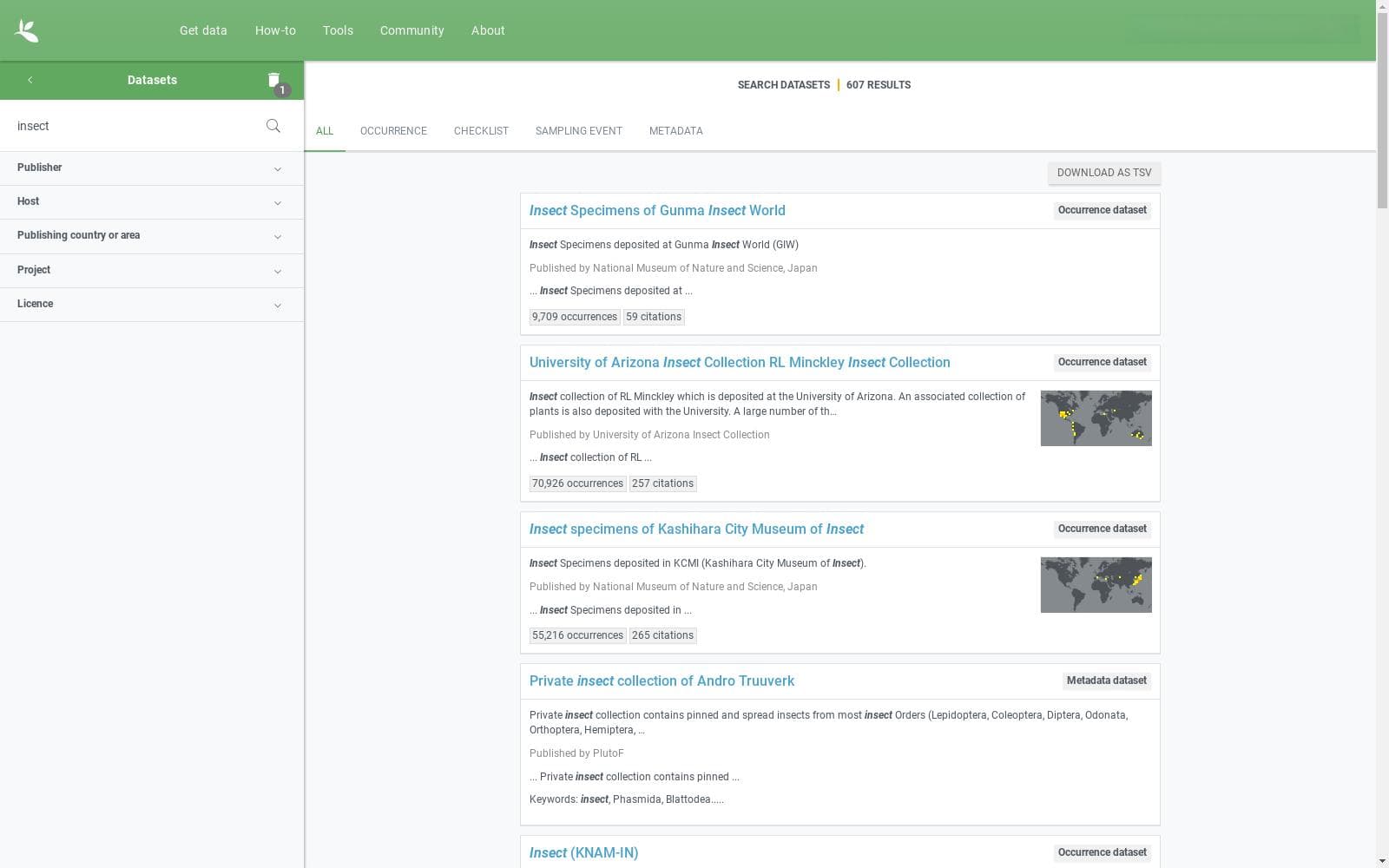Click Metadata dataset badge on Truuverk card

(x=1106, y=681)
